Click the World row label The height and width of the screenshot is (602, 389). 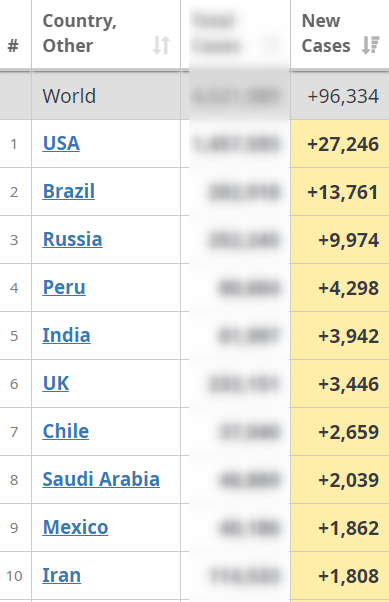[69, 96]
